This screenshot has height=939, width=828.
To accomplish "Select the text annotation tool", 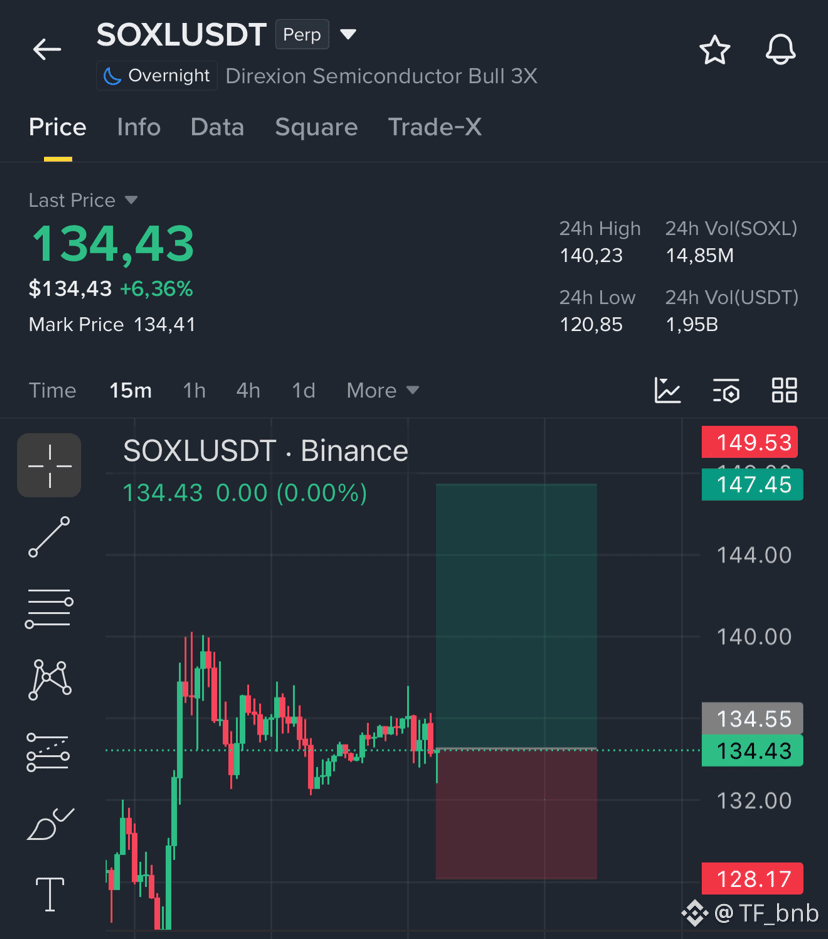I will click(x=50, y=895).
